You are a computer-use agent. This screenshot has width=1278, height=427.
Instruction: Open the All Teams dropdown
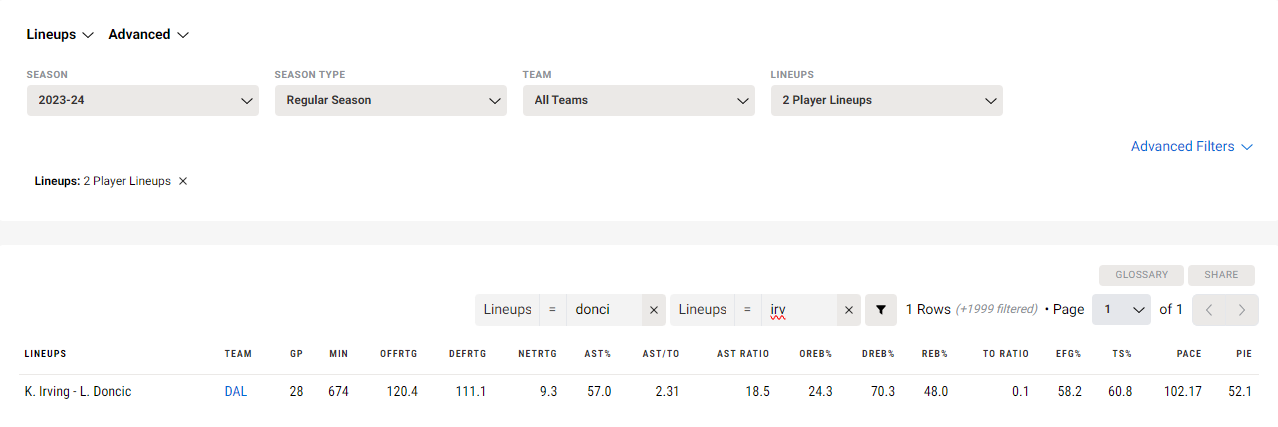[639, 100]
